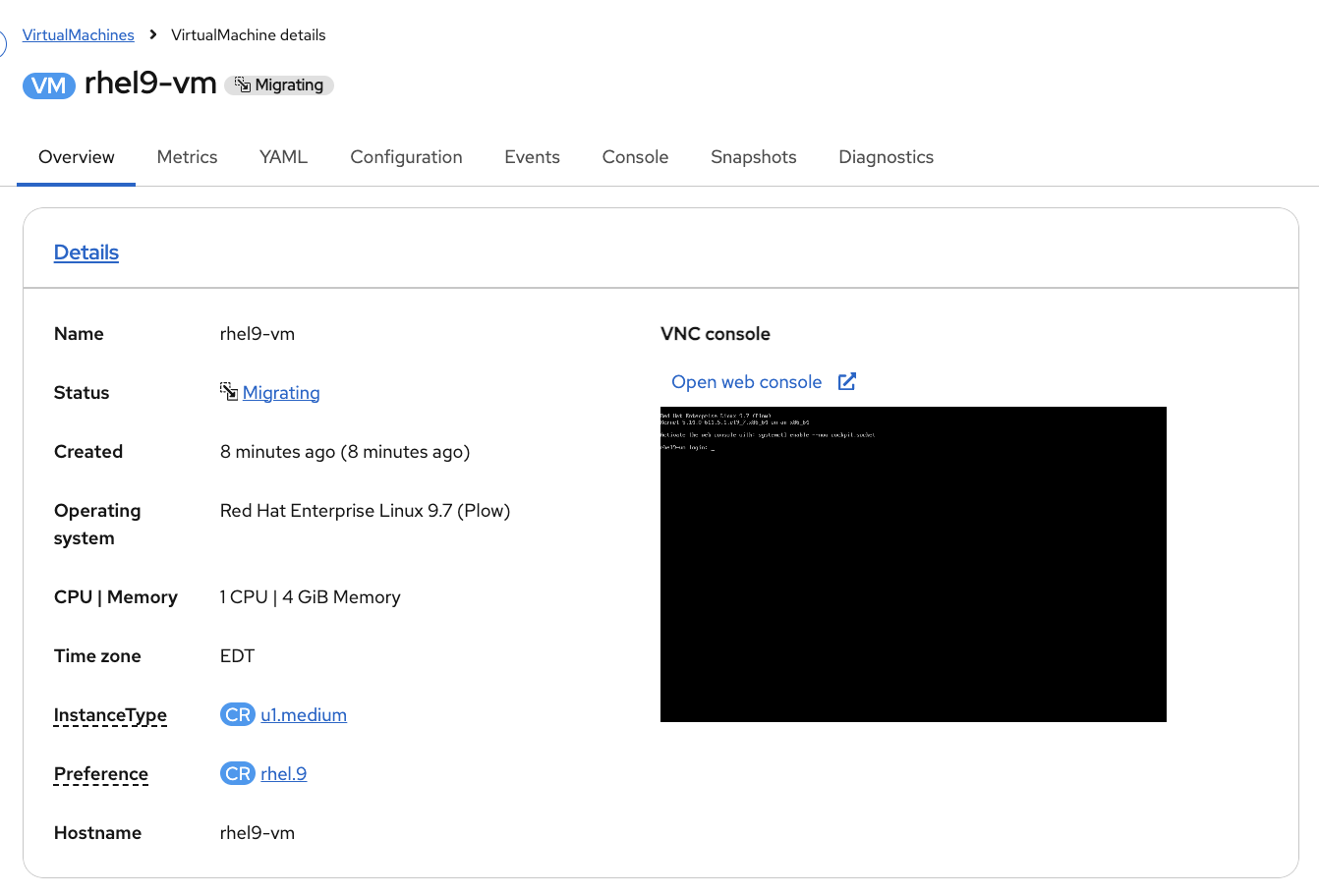Click the migration icon next to Status

tap(228, 392)
